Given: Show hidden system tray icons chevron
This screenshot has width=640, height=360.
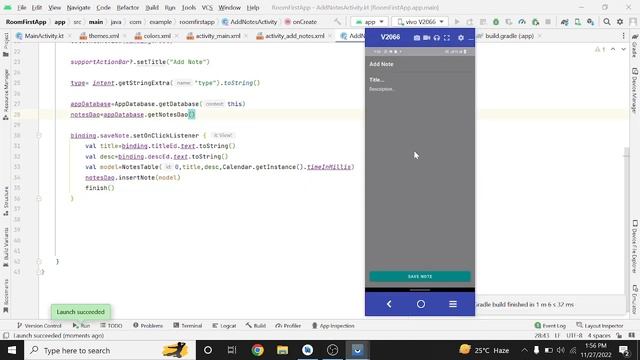Looking at the screenshot, I should (x=524, y=350).
